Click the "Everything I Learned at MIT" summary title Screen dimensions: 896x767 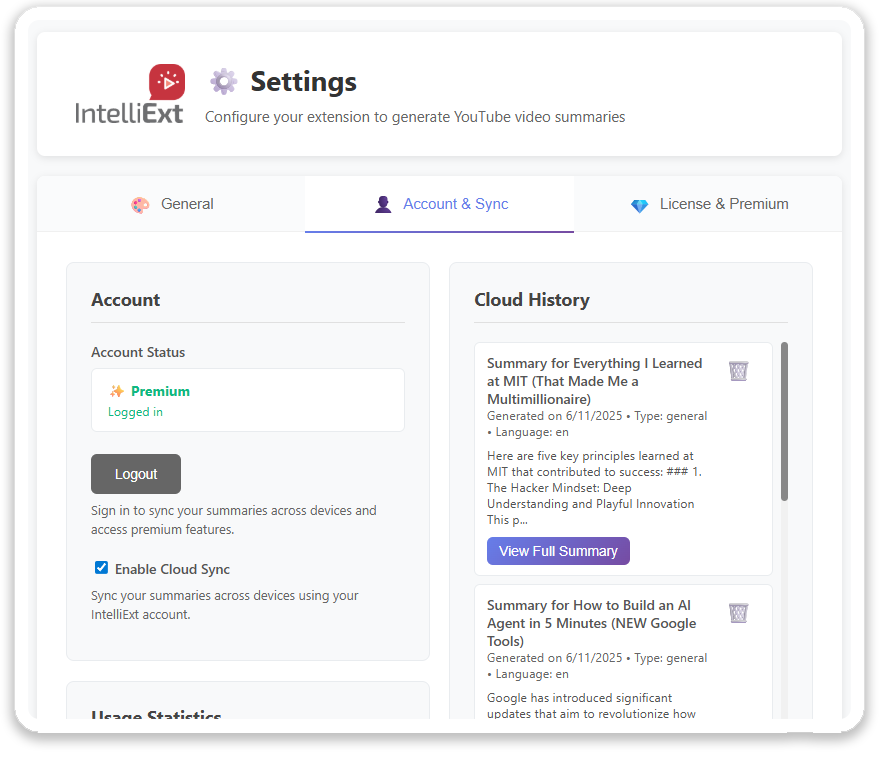click(594, 381)
